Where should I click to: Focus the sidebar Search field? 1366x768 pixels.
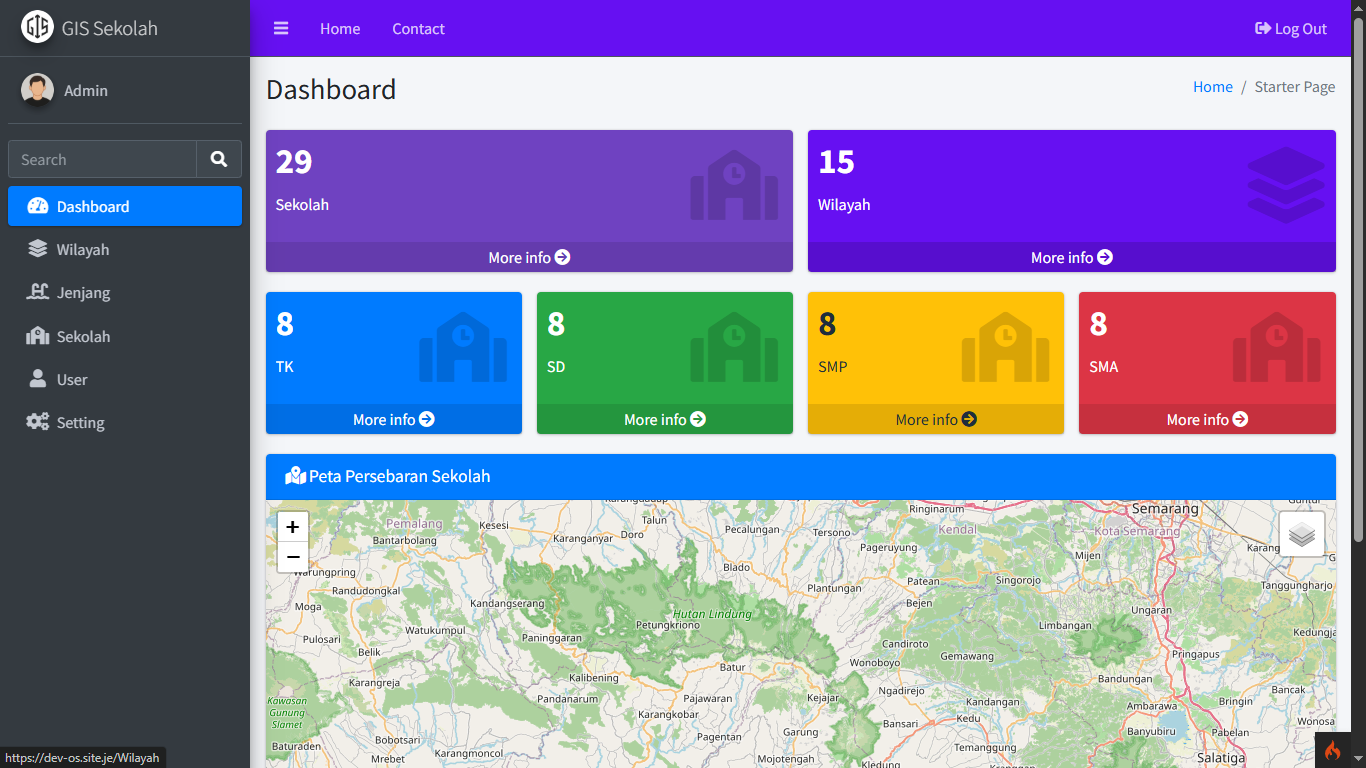pyautogui.click(x=102, y=159)
